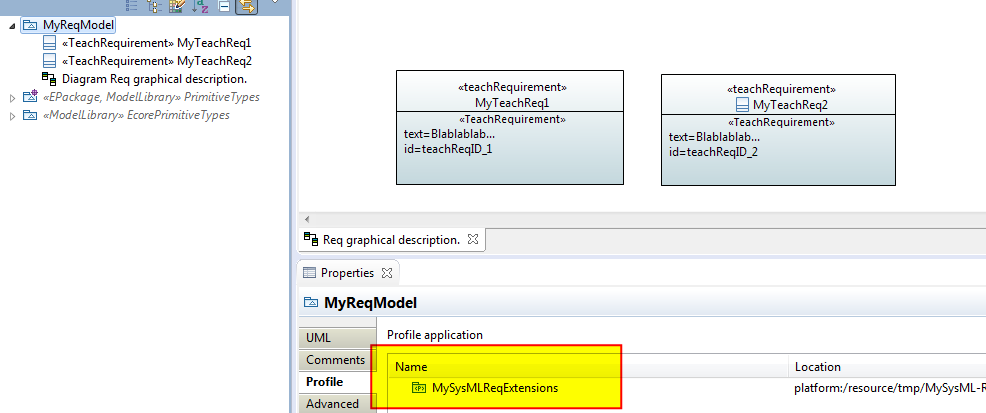Collapse the MyReqModel tree node
This screenshot has width=986, height=413.
coord(13,26)
